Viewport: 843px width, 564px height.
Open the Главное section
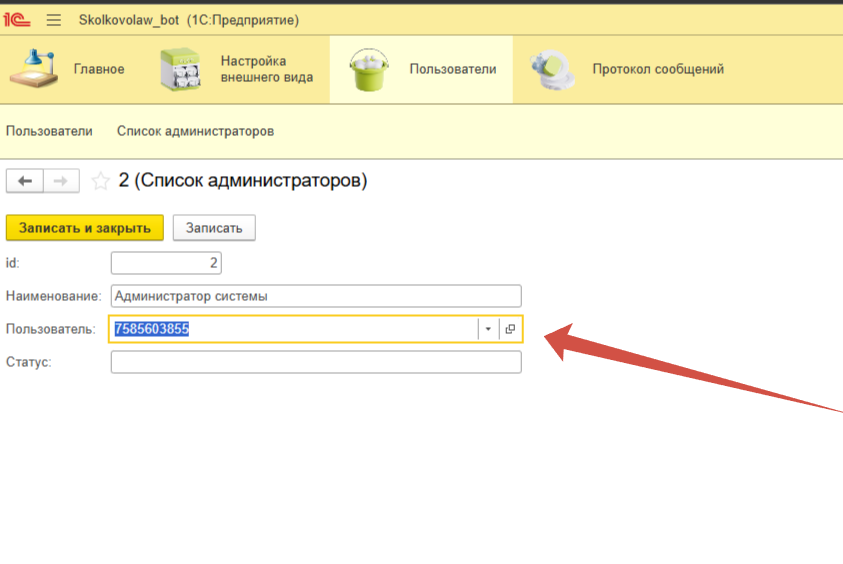click(68, 70)
